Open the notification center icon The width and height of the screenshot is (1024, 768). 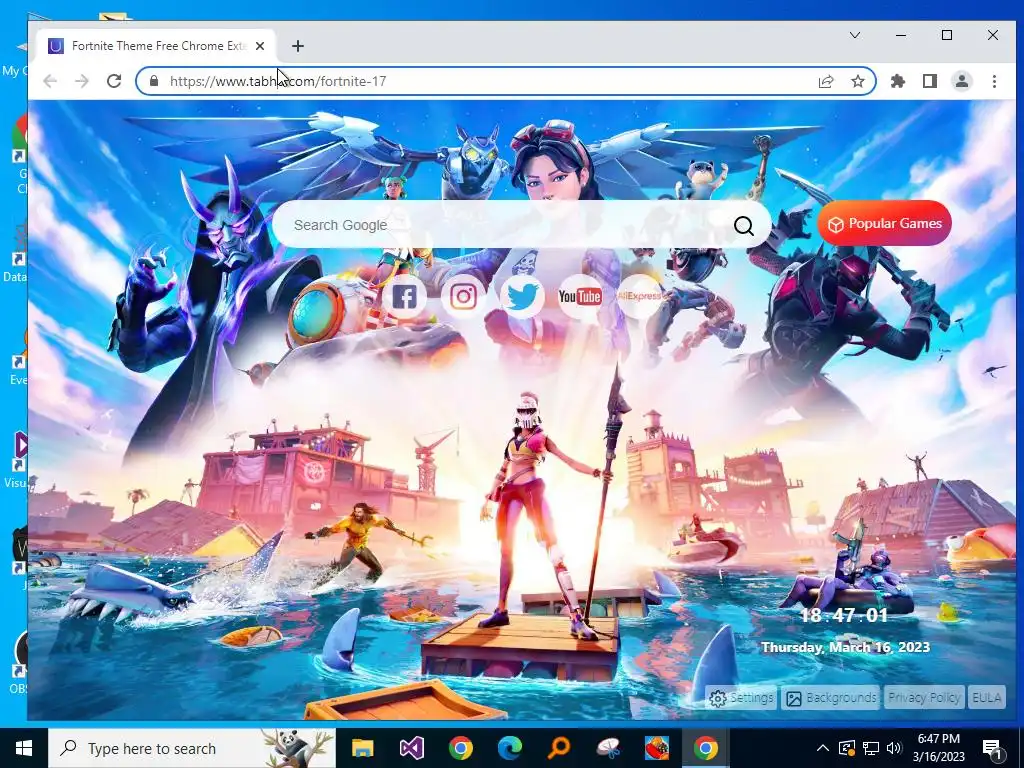point(993,749)
